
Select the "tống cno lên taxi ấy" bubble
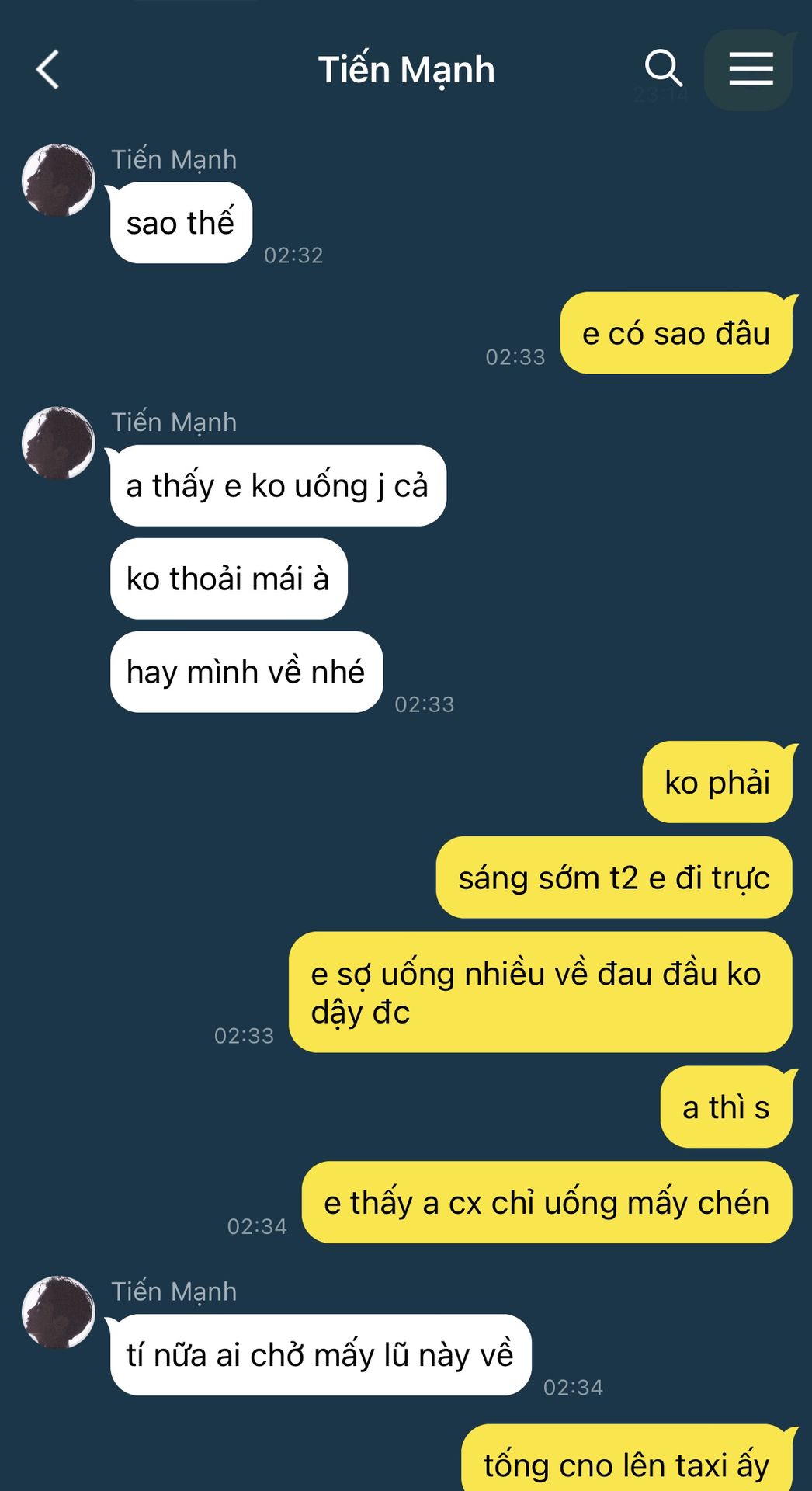click(626, 1460)
